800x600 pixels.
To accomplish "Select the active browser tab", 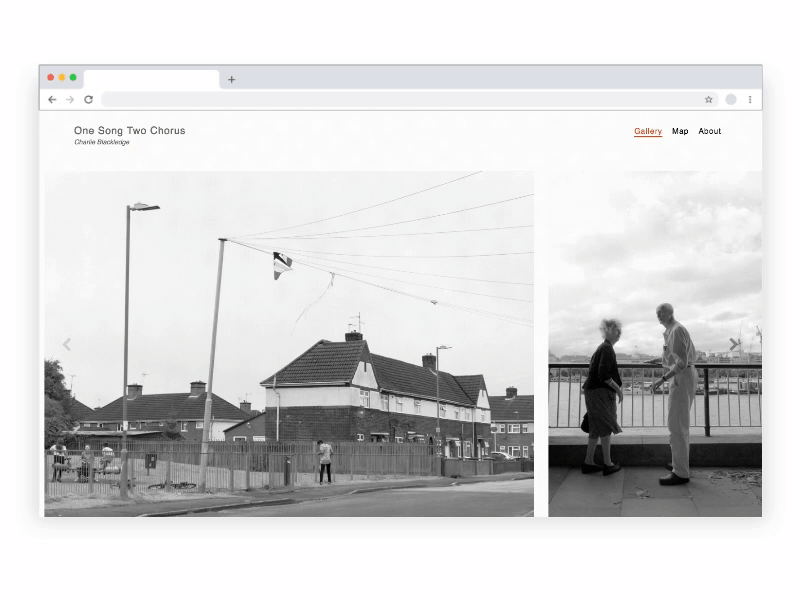I will (151, 80).
